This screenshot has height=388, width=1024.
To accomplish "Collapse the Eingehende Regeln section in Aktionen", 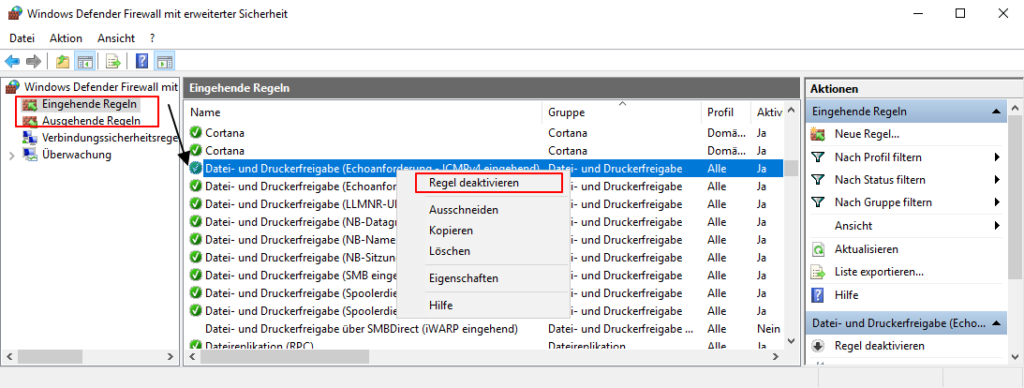I will click(996, 112).
